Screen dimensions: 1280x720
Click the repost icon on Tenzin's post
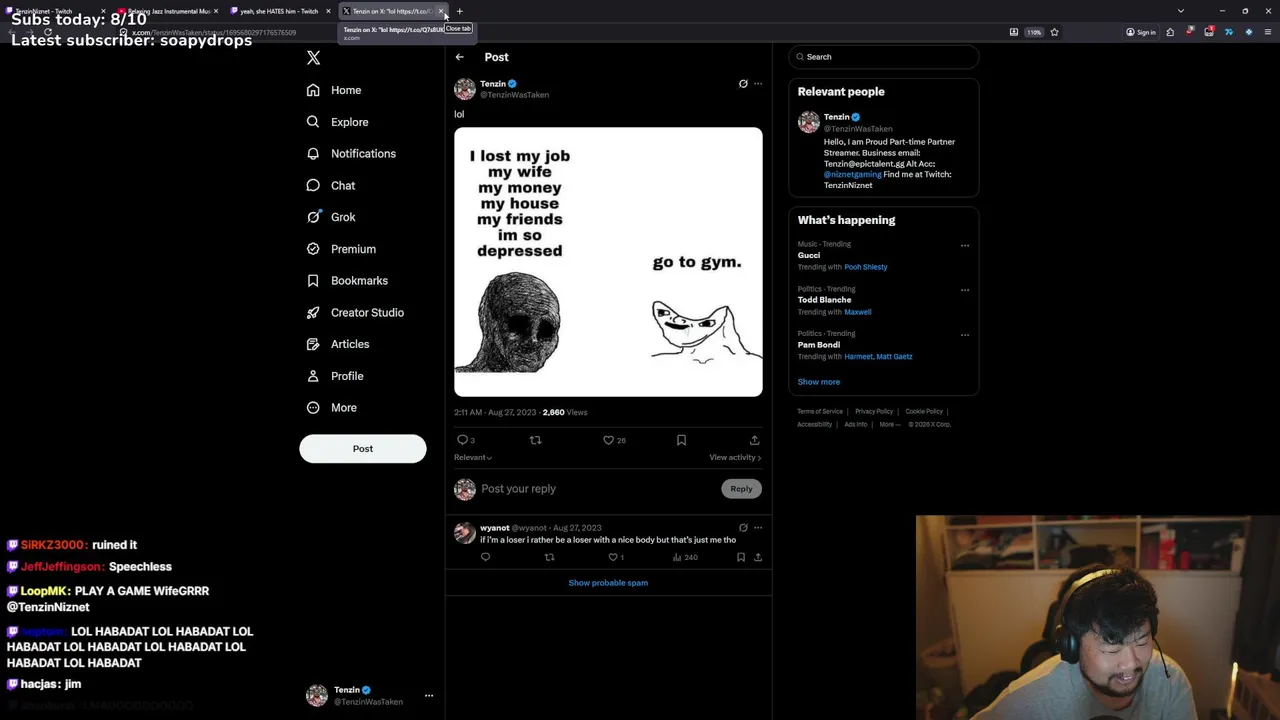(535, 440)
